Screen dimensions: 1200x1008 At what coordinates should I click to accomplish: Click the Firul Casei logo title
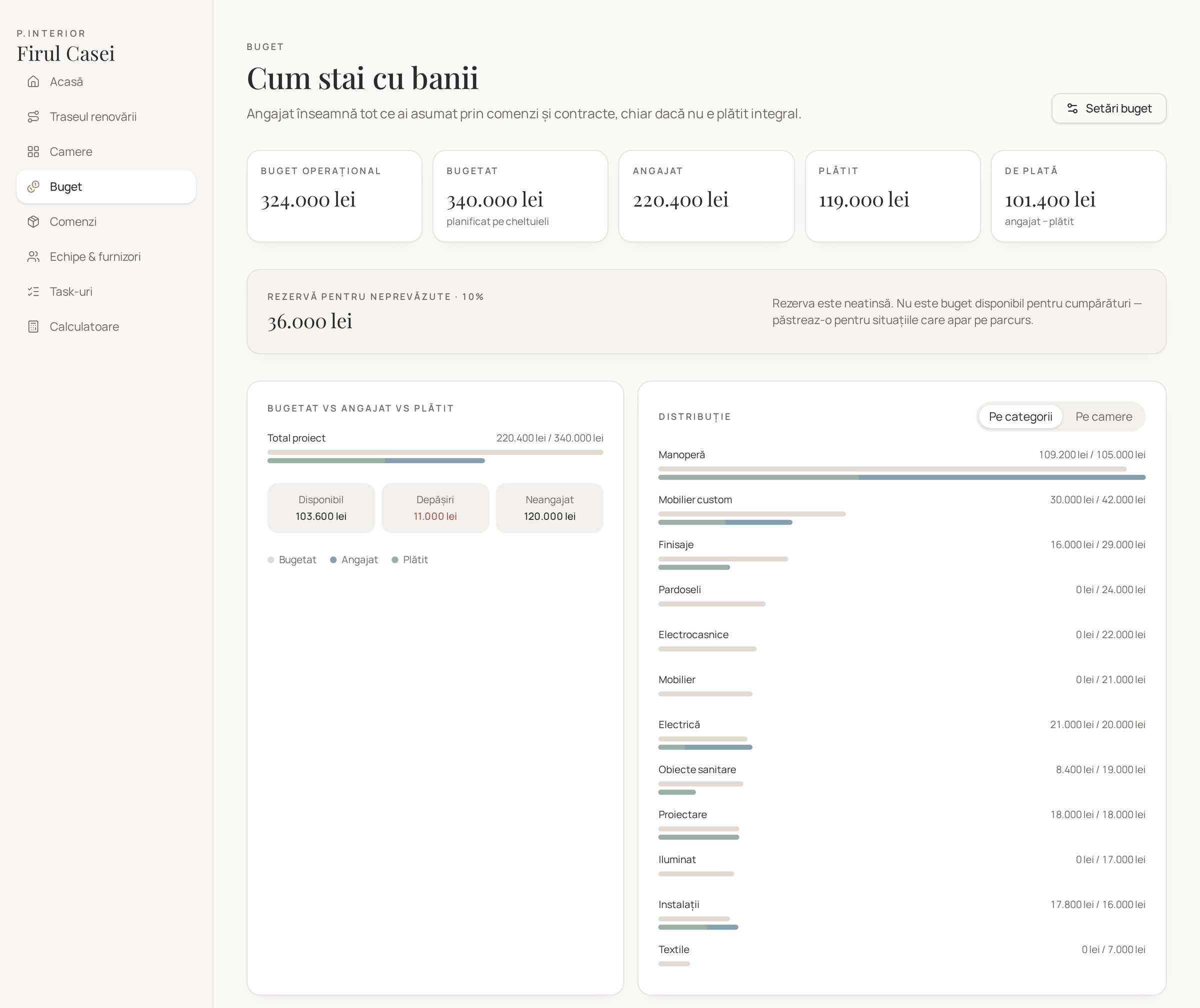coord(65,53)
